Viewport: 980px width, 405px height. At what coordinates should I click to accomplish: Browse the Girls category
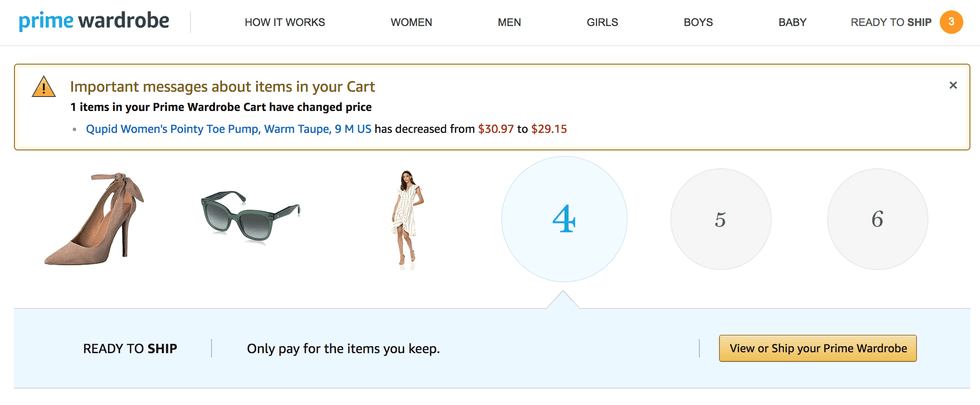point(602,23)
